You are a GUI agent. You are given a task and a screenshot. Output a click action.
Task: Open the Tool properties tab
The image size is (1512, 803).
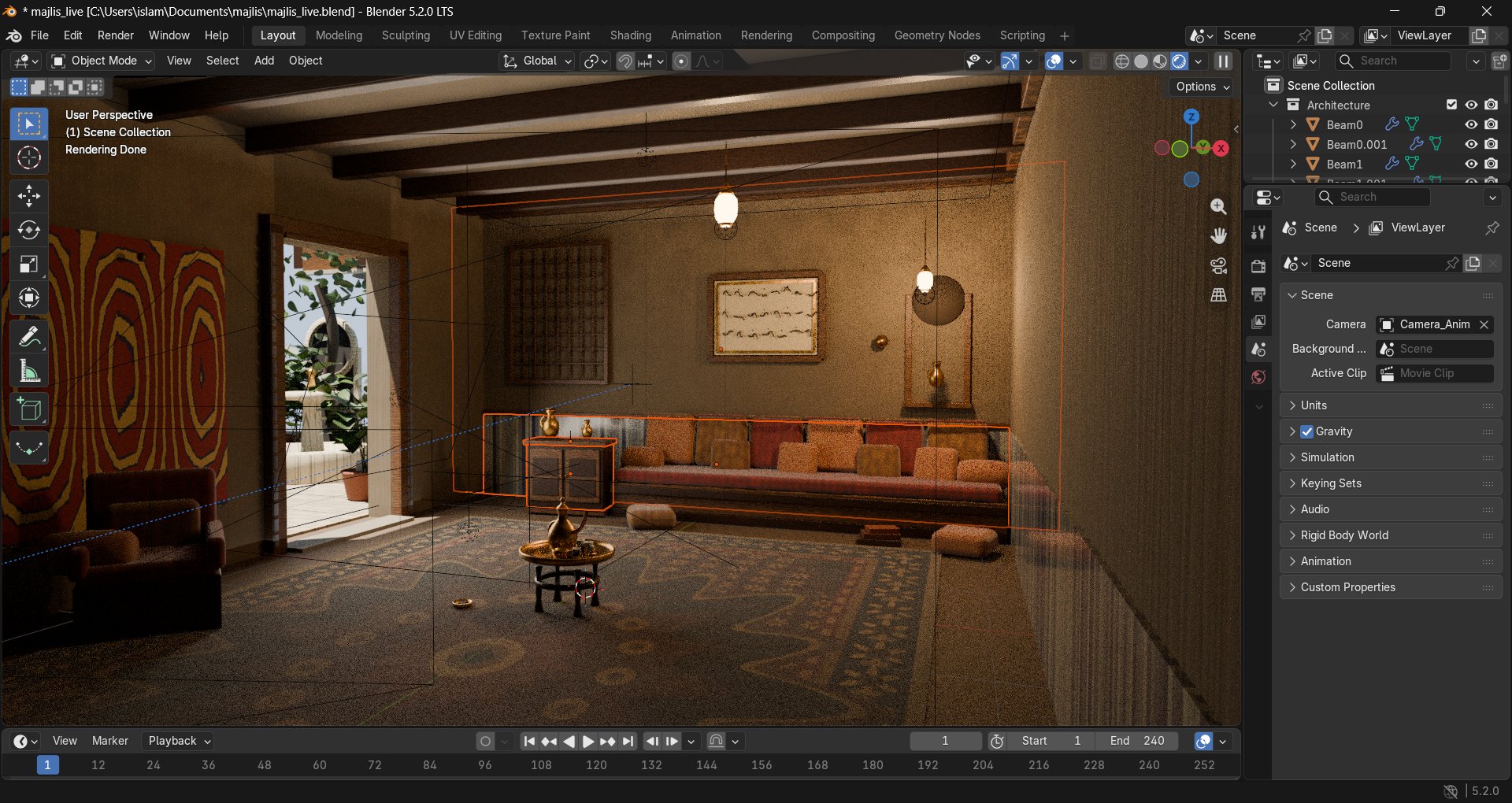pos(1258,231)
